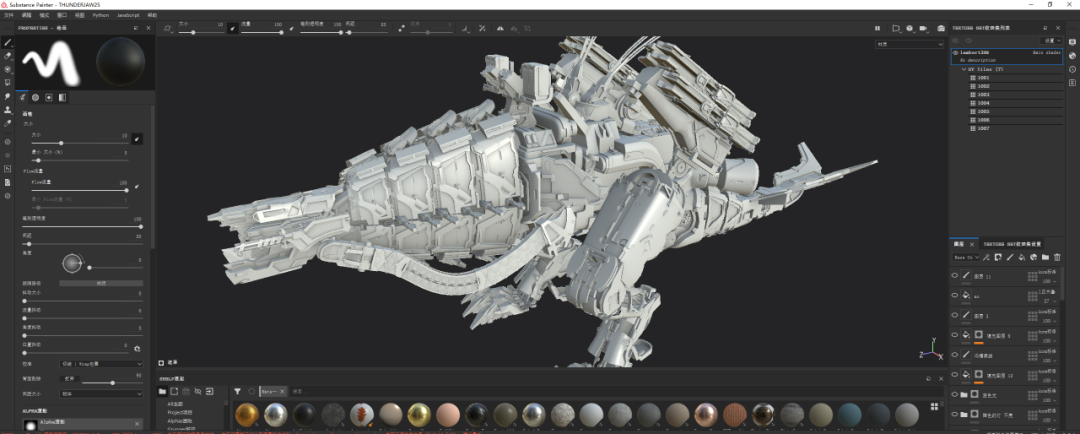Collapse the UV Tiles tree
Viewport: 1080px width, 434px height.
point(965,69)
